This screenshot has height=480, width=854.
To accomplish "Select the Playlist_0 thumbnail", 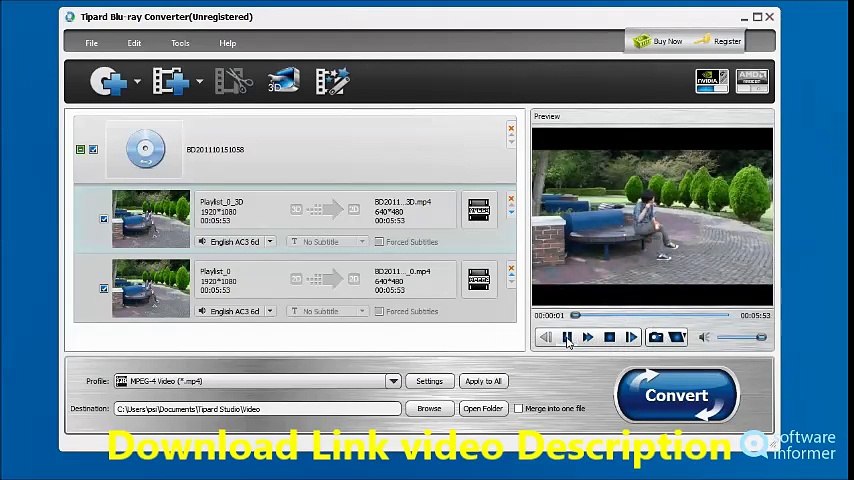I will (x=151, y=288).
